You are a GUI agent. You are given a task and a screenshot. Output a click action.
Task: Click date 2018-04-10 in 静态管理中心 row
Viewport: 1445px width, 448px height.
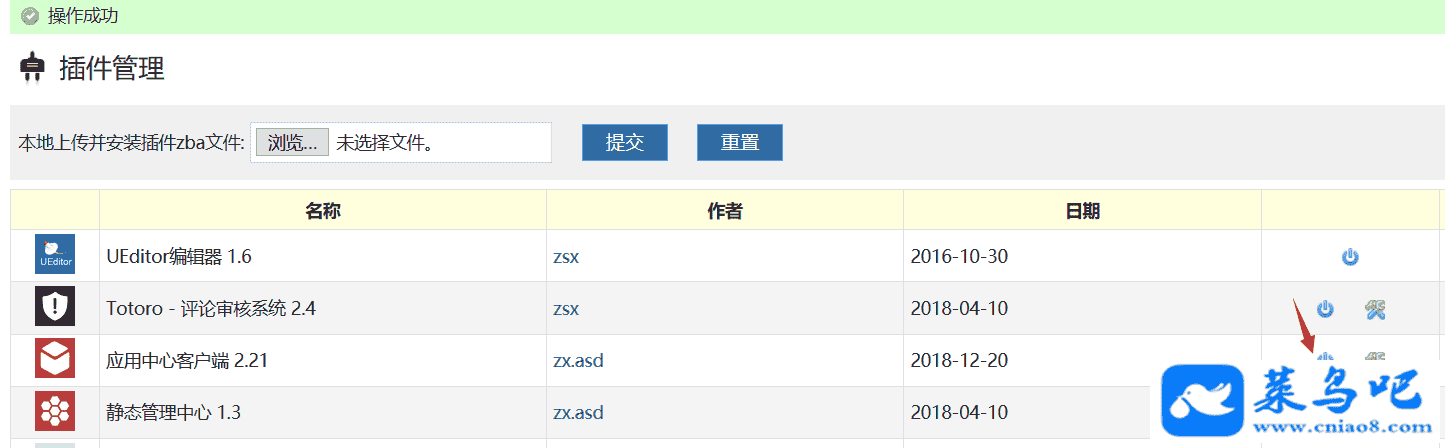[x=959, y=412]
